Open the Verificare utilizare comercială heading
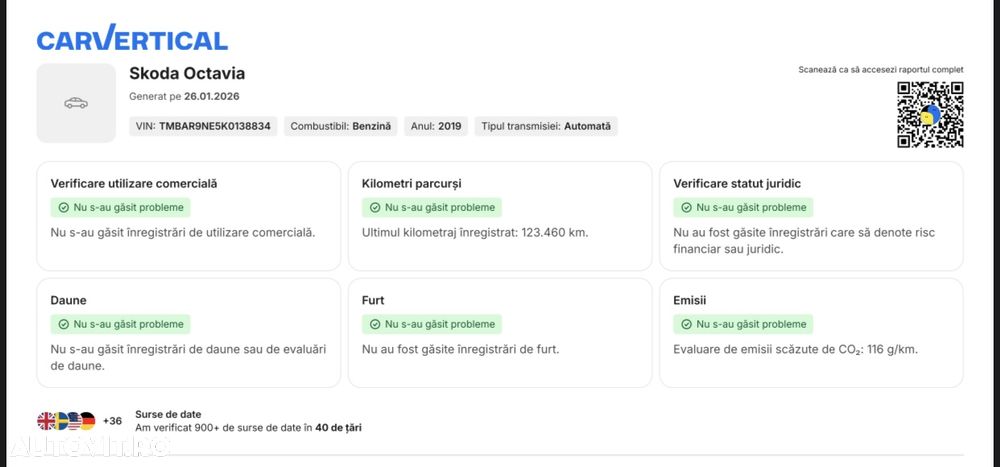This screenshot has height=467, width=1000. tap(134, 184)
